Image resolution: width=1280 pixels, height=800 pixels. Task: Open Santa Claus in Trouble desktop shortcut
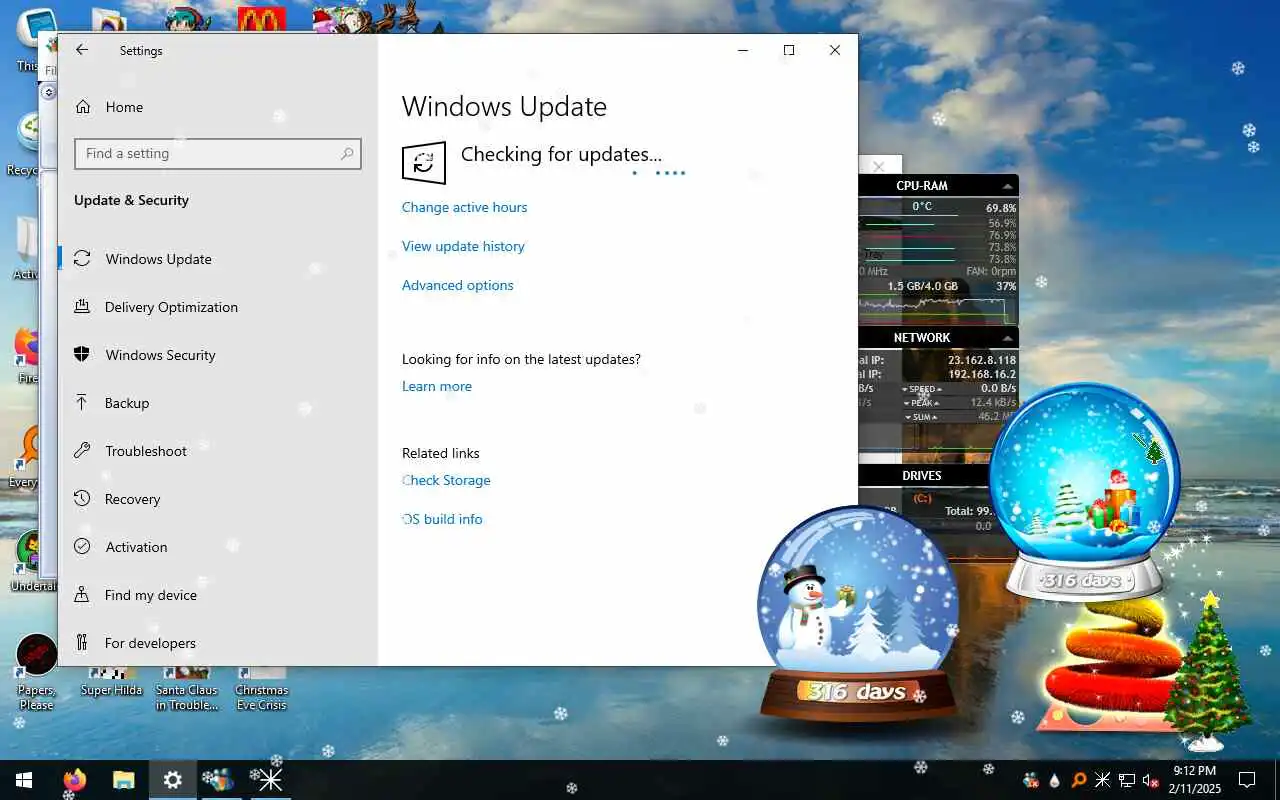click(186, 688)
